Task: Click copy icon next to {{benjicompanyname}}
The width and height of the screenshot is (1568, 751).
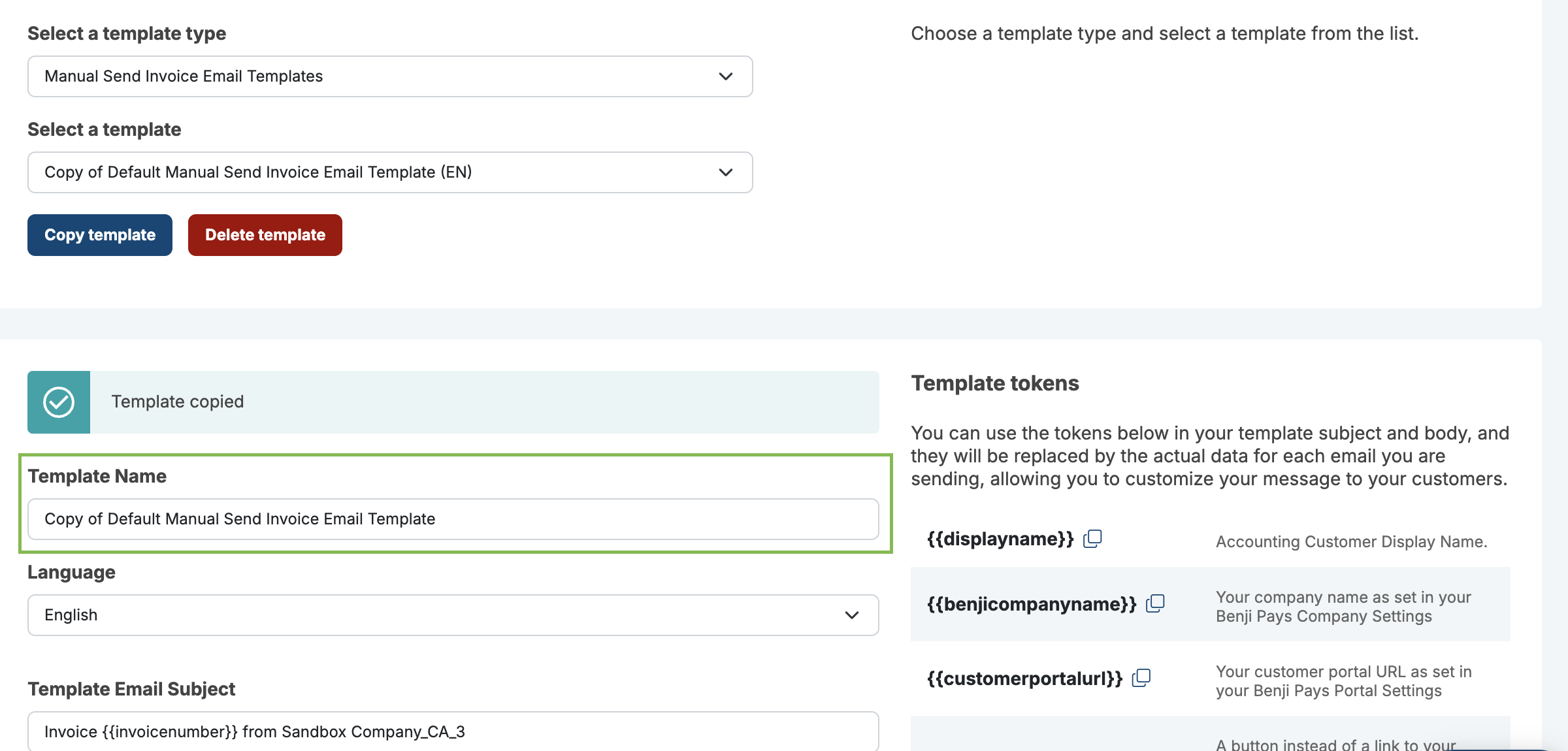Action: coord(1155,603)
